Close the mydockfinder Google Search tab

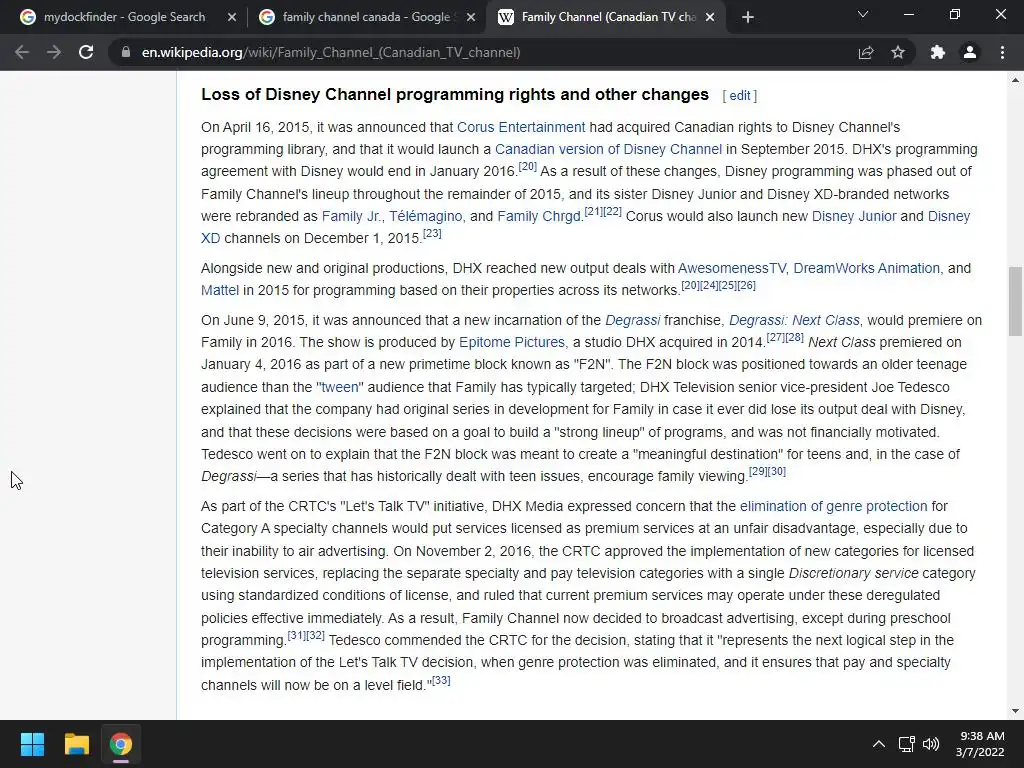point(232,17)
